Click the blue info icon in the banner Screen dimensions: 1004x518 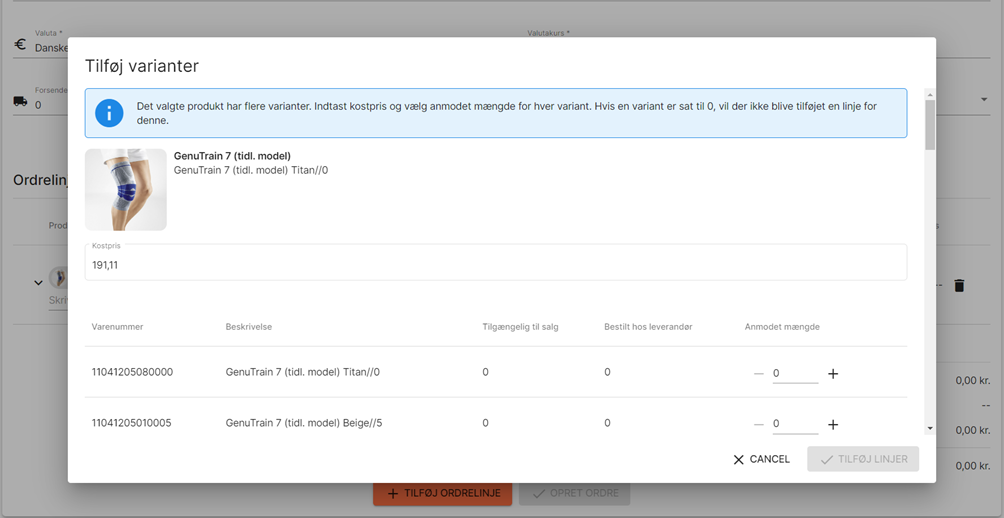tap(109, 113)
